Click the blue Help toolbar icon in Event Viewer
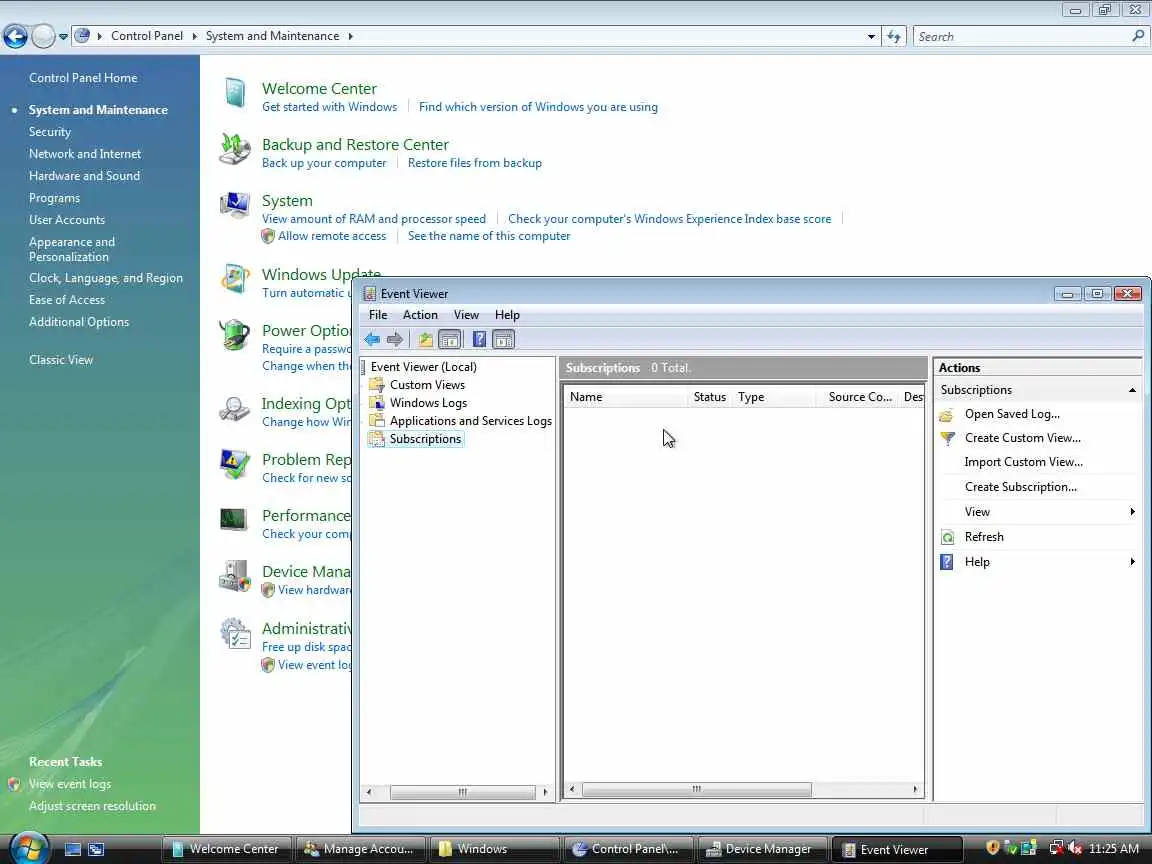The height and width of the screenshot is (864, 1152). [x=479, y=339]
